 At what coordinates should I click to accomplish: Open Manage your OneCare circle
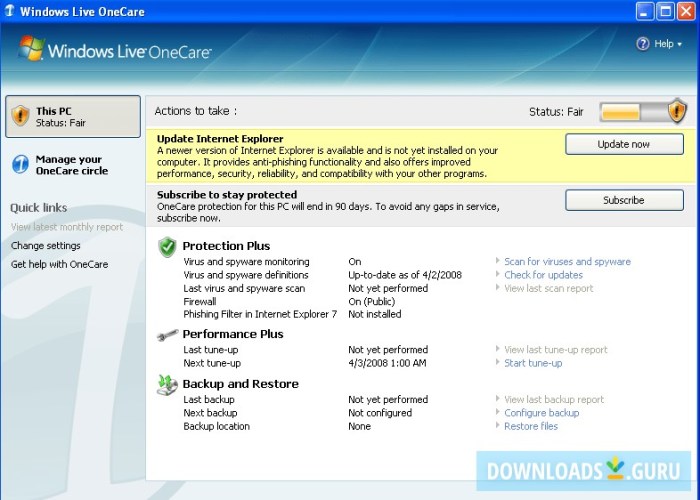tap(71, 165)
